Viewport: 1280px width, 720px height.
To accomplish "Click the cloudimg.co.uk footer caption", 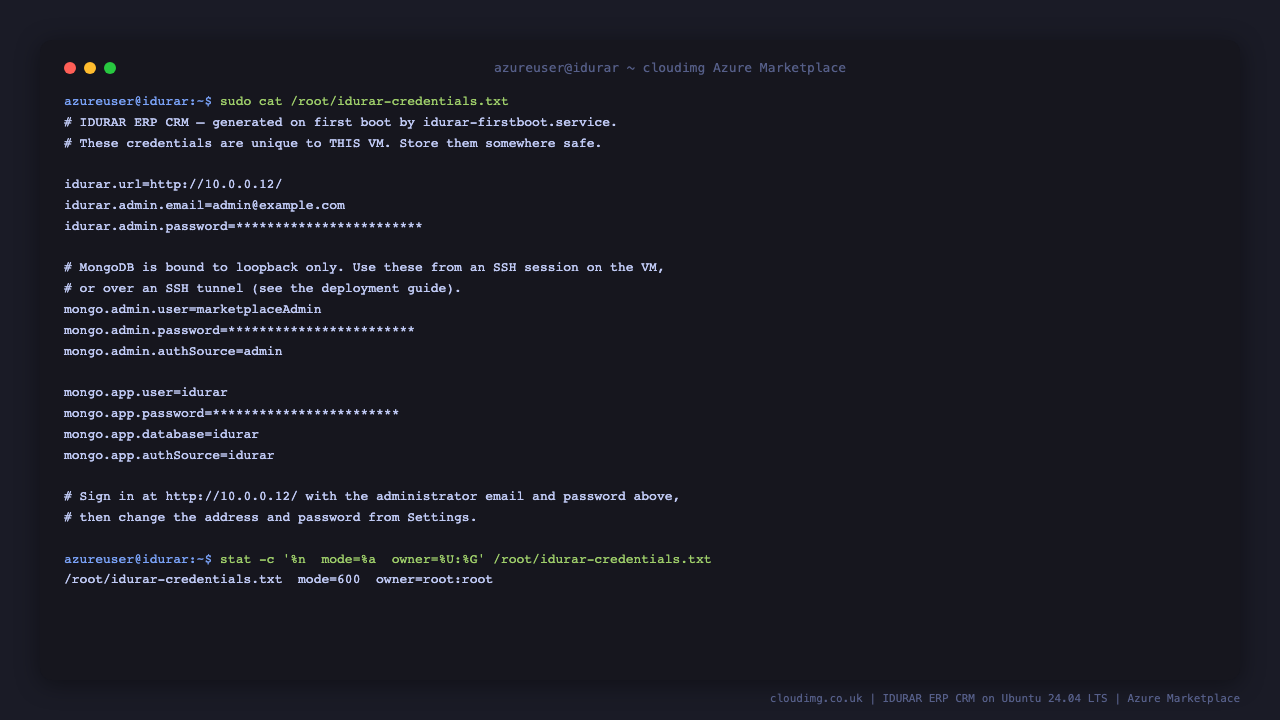I will (1005, 698).
